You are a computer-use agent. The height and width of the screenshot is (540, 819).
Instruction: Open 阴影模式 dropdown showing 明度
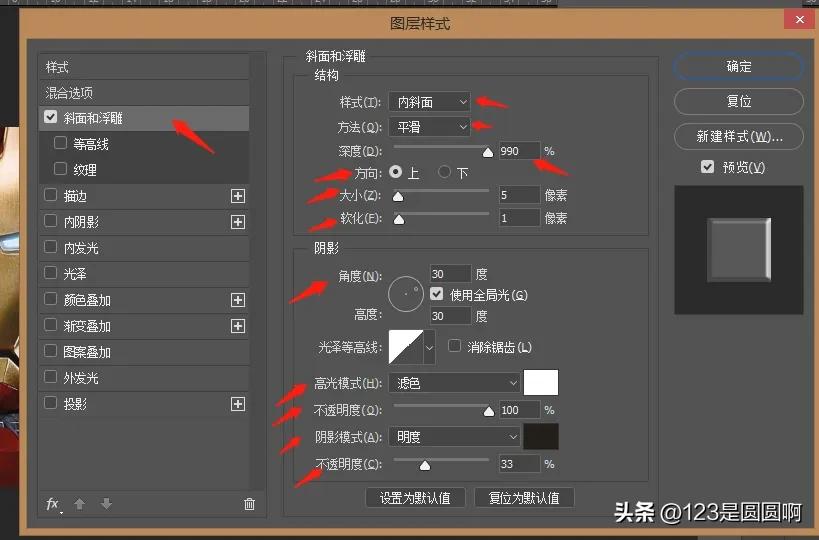pyautogui.click(x=454, y=437)
